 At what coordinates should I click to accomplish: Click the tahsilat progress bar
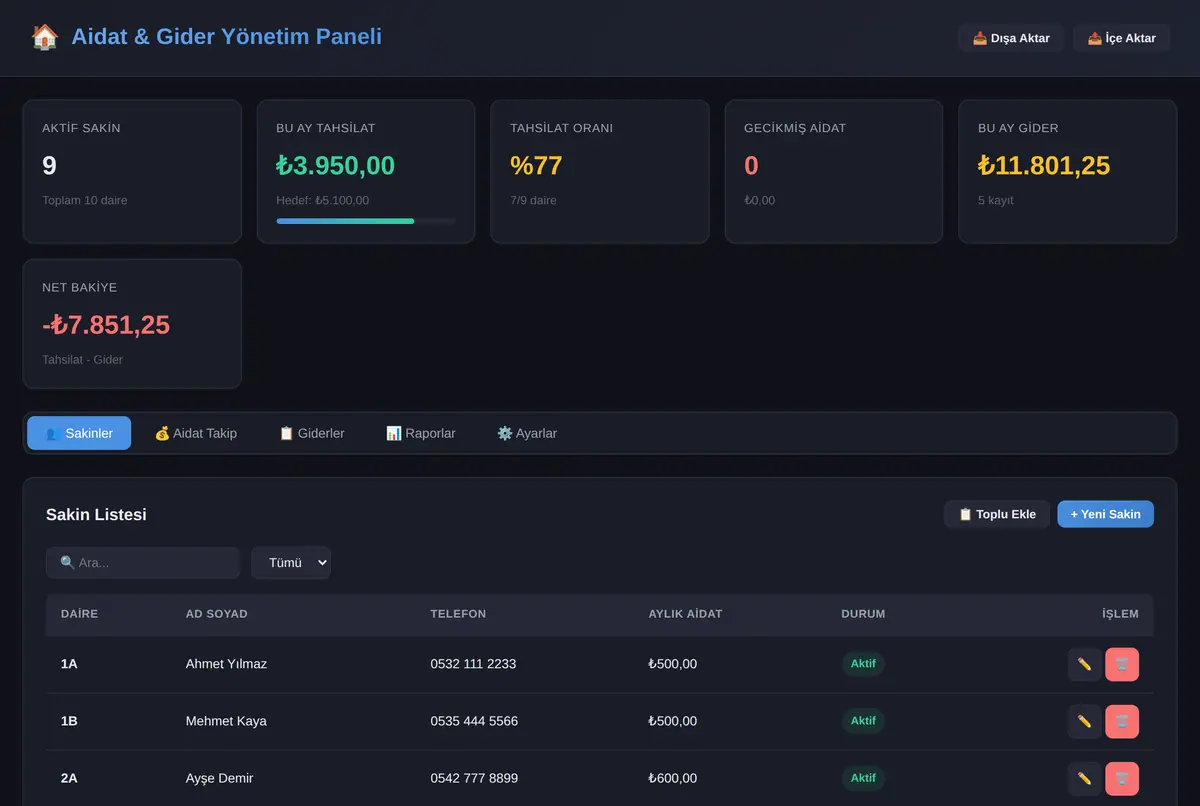coord(366,221)
